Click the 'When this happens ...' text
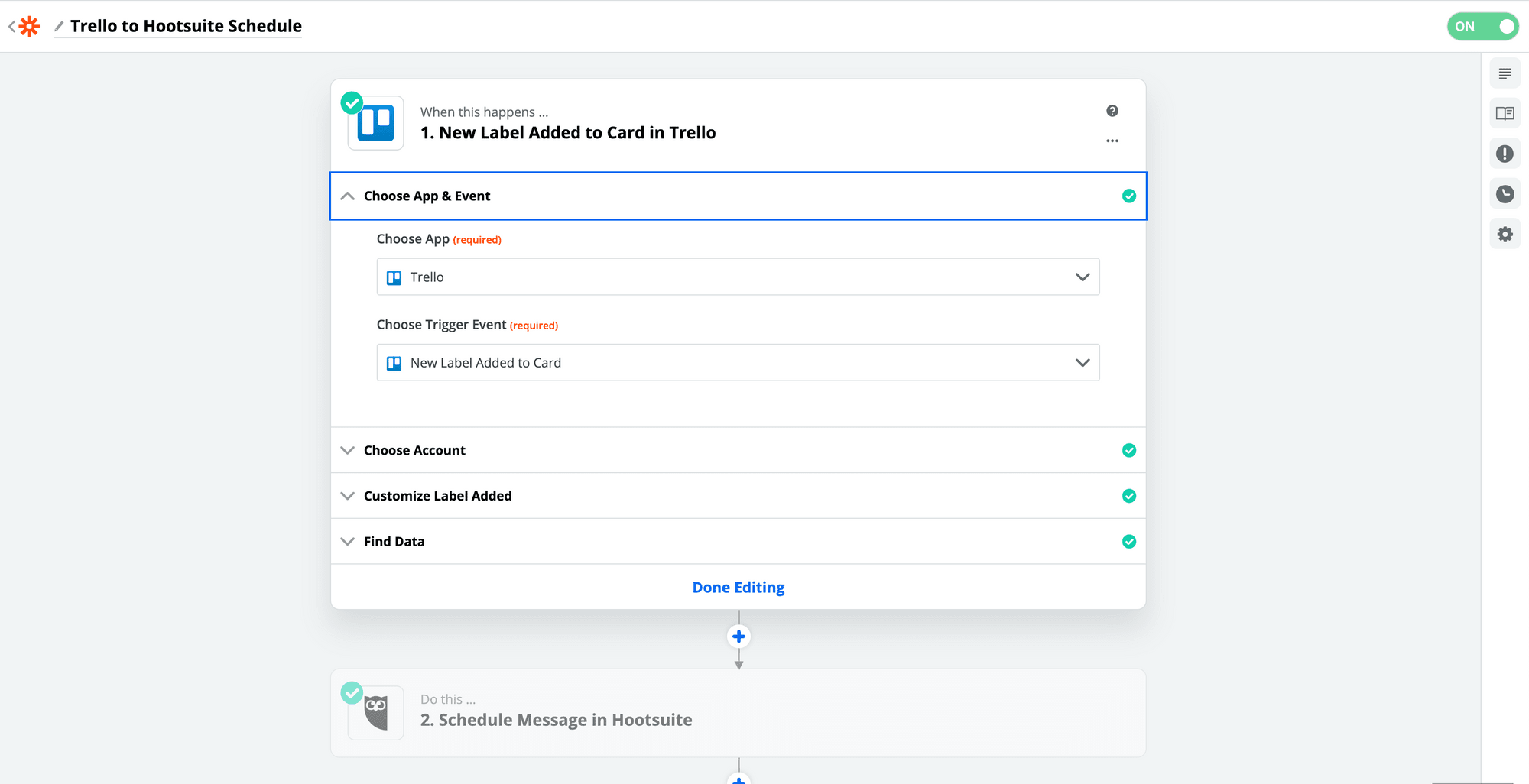Screen dimensions: 1529x784 point(484,112)
